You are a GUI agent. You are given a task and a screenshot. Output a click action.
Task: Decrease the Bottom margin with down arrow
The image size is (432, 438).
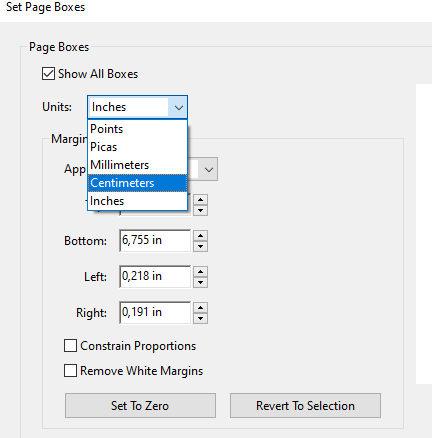[200, 246]
